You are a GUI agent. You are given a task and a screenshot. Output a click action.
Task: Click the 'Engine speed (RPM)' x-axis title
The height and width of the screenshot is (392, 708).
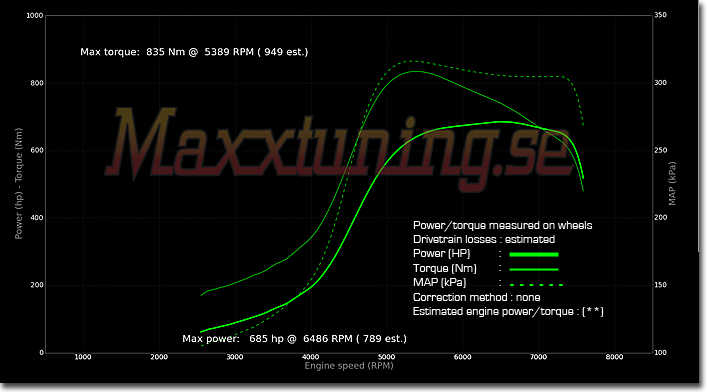click(349, 366)
